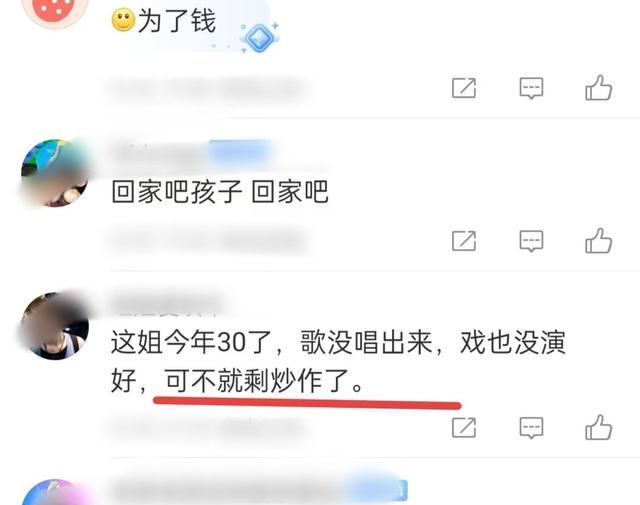
Task: Tap the comment text '回家吧孩子 回家吧'
Action: pos(220,192)
